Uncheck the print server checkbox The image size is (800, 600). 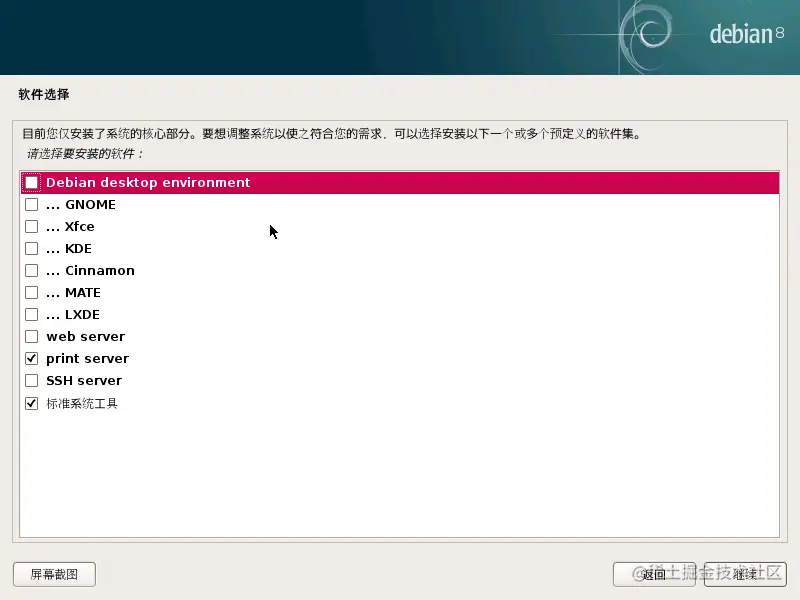(x=32, y=359)
